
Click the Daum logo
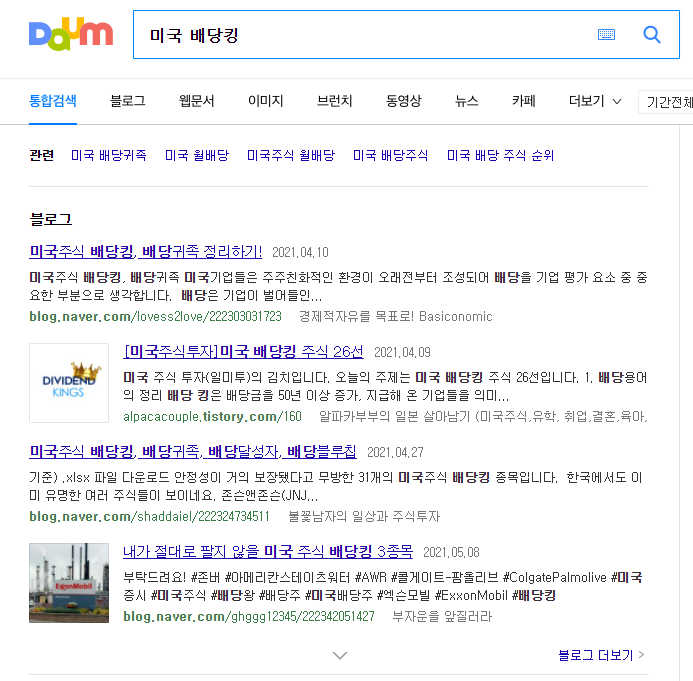(71, 34)
